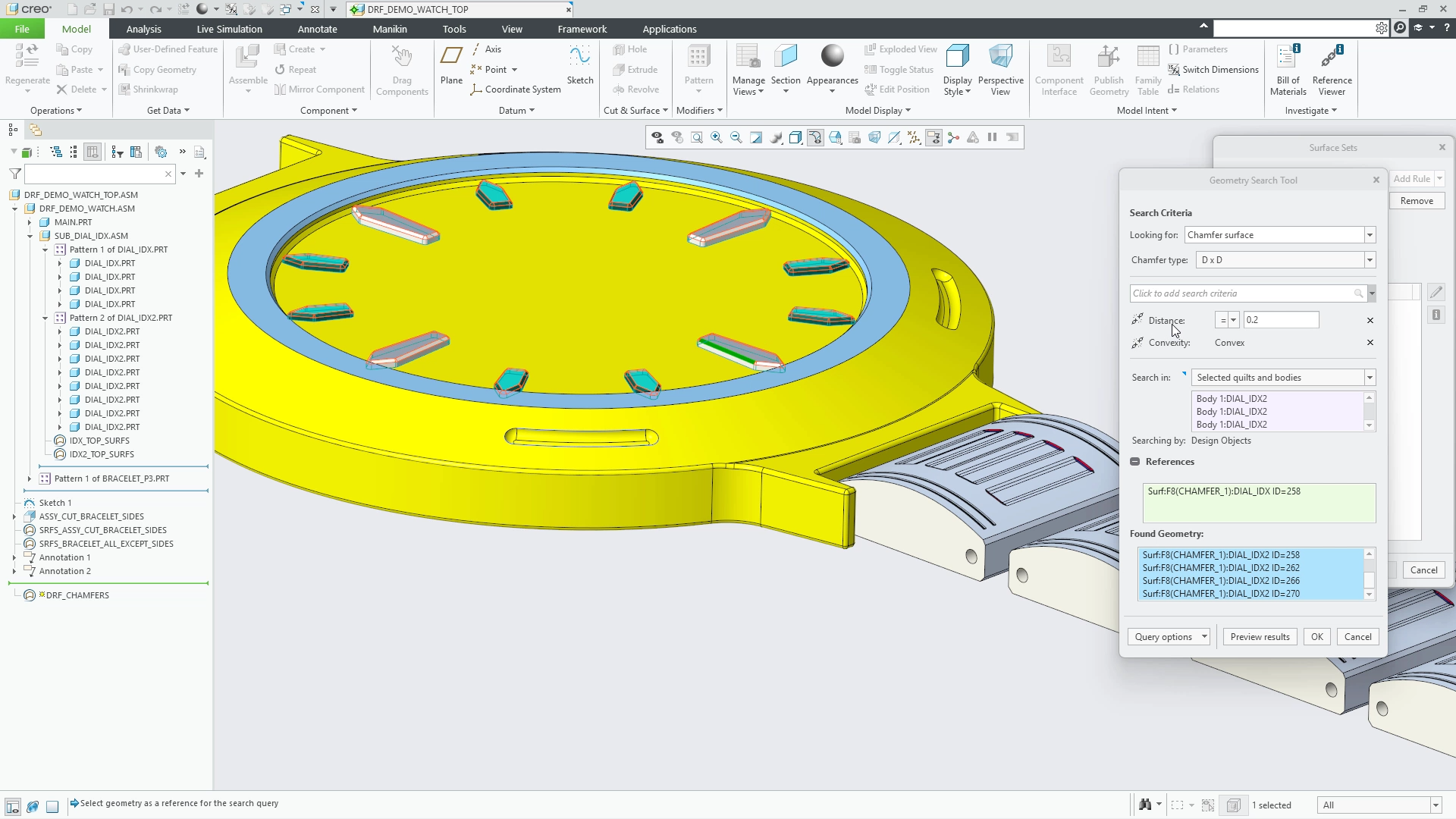Confirm search with OK button
1456x819 pixels.
pos(1316,637)
